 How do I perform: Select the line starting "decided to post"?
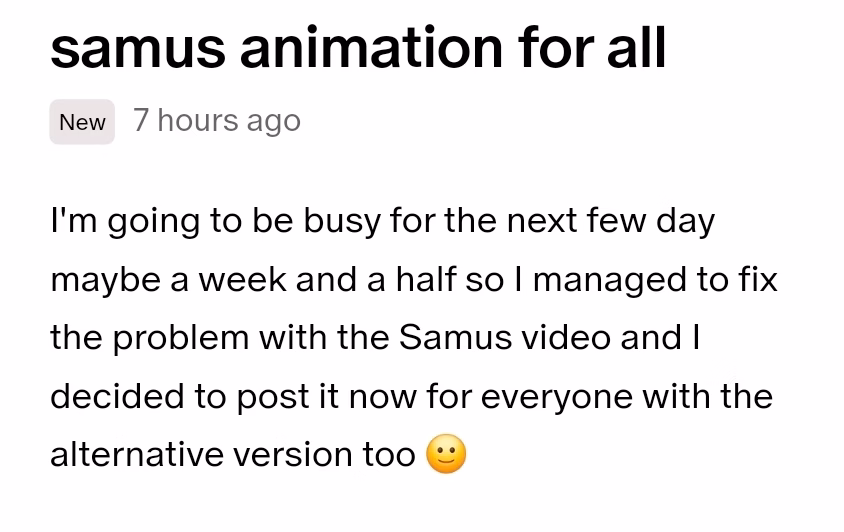tap(411, 396)
